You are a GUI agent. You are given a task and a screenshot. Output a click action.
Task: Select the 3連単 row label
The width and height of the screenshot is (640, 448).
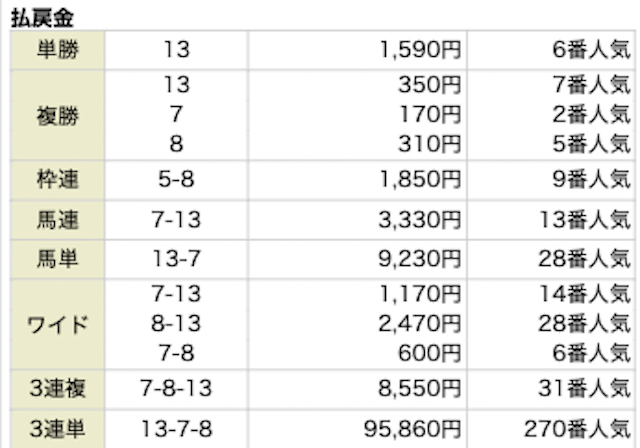pyautogui.click(x=58, y=429)
